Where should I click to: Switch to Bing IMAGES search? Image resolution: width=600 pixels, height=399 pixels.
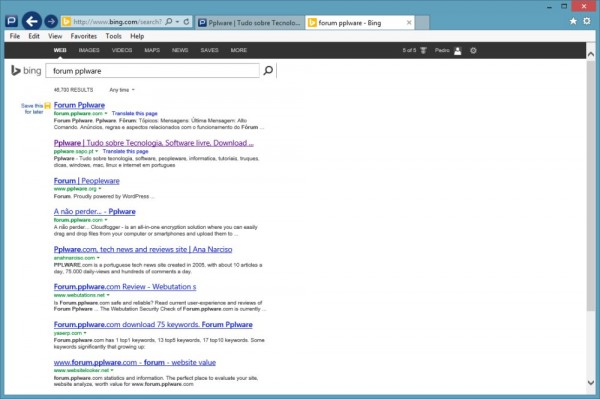[89, 50]
